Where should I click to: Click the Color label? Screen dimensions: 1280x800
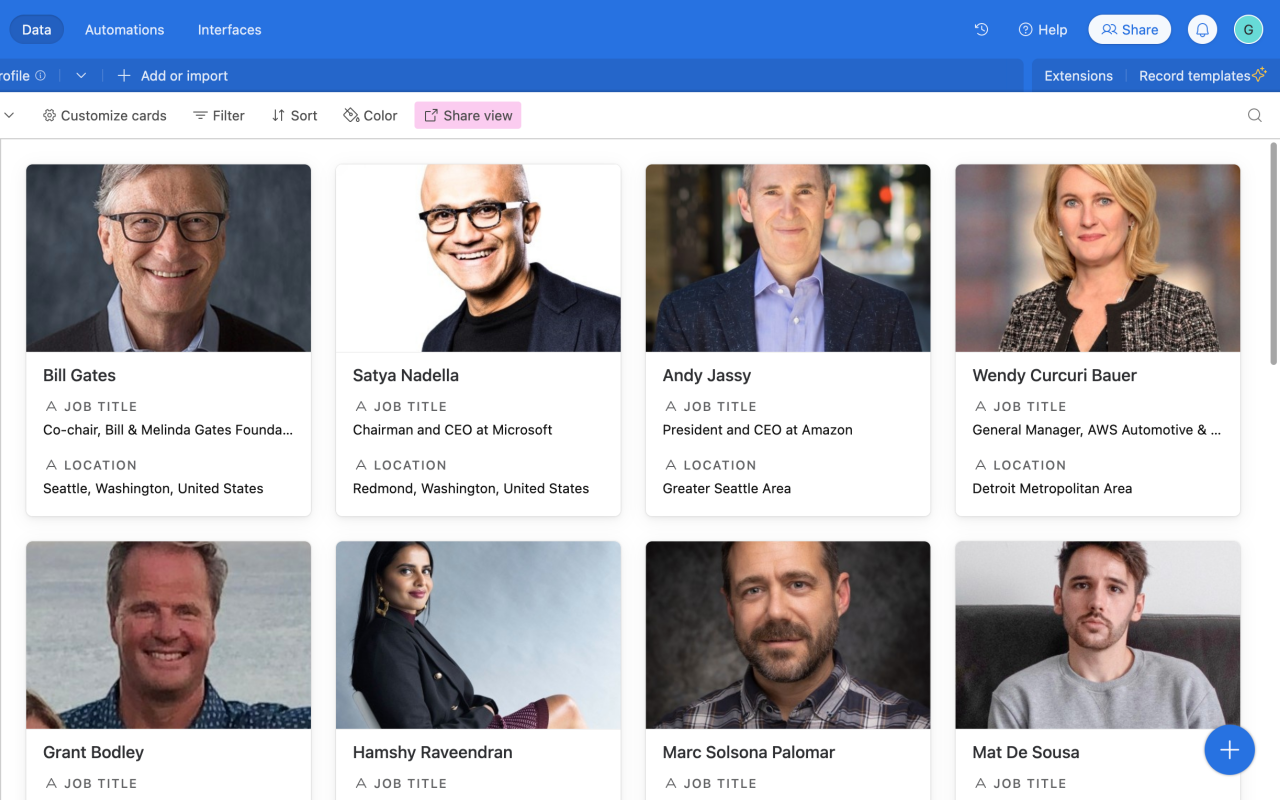pyautogui.click(x=380, y=116)
